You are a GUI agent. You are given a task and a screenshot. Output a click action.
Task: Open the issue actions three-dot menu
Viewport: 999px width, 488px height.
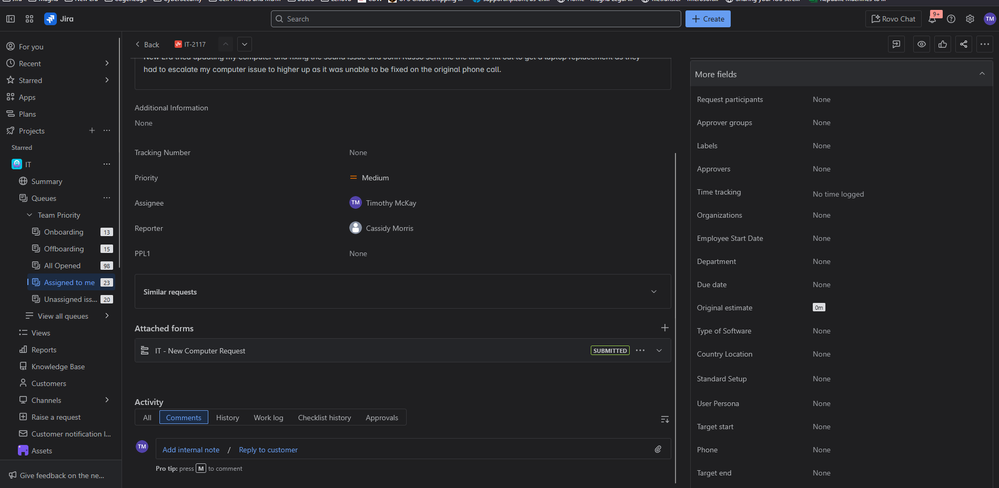click(985, 44)
